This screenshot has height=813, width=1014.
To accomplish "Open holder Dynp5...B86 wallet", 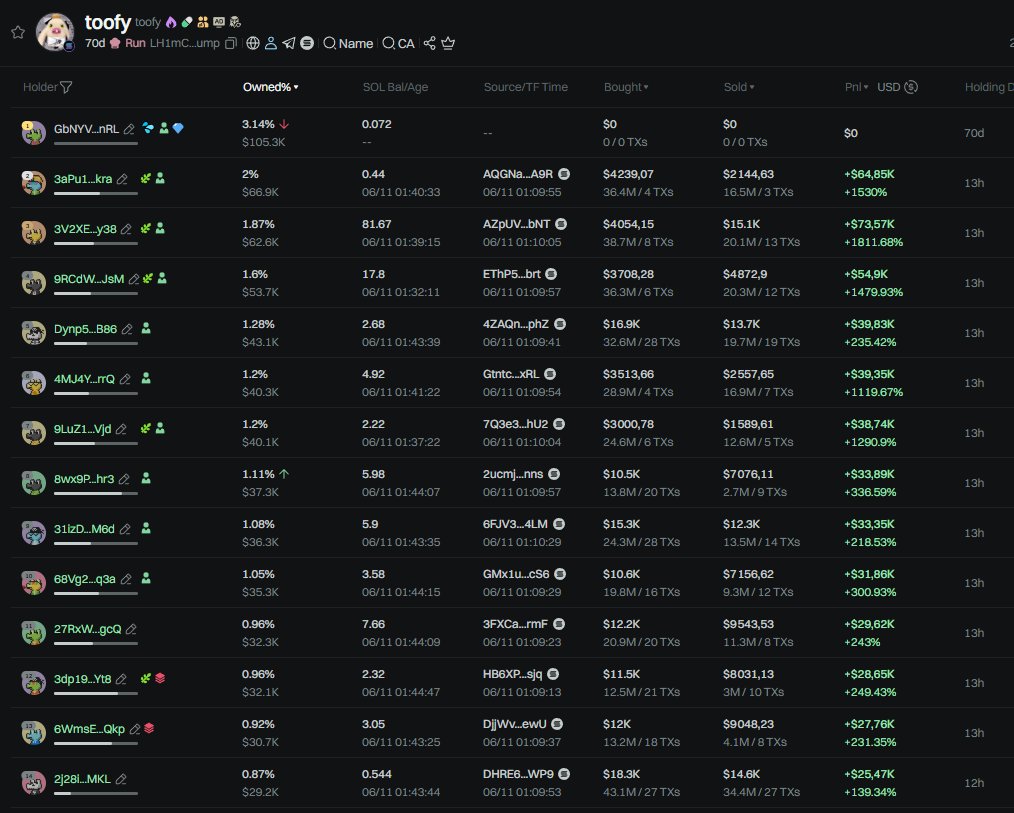I will 85,329.
